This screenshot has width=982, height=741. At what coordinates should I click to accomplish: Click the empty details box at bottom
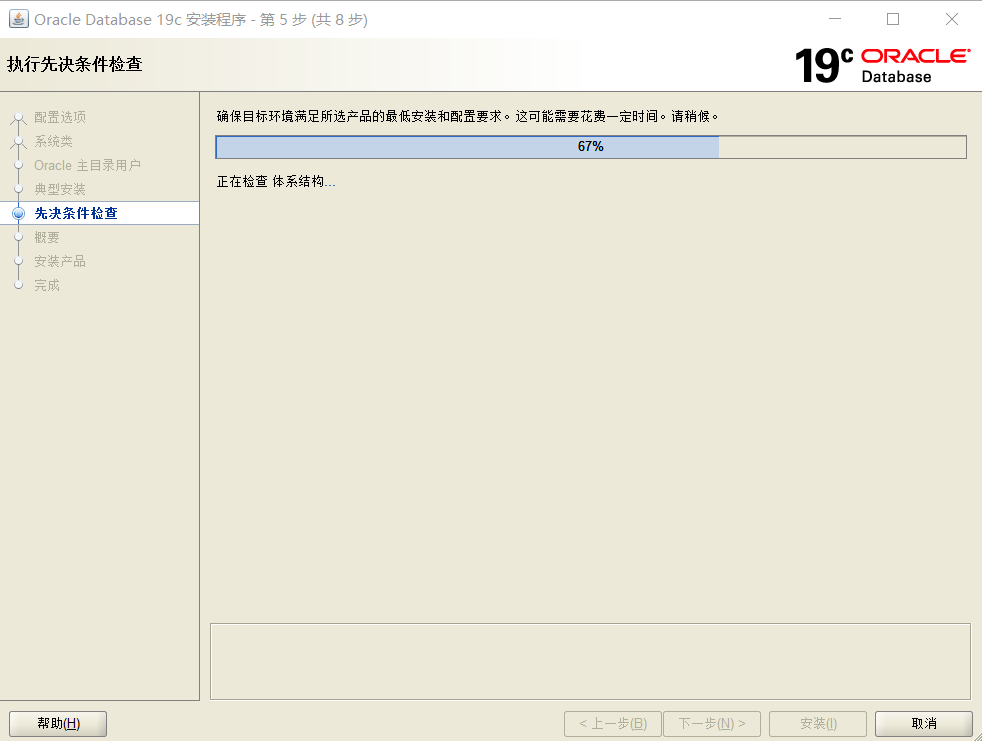point(590,661)
